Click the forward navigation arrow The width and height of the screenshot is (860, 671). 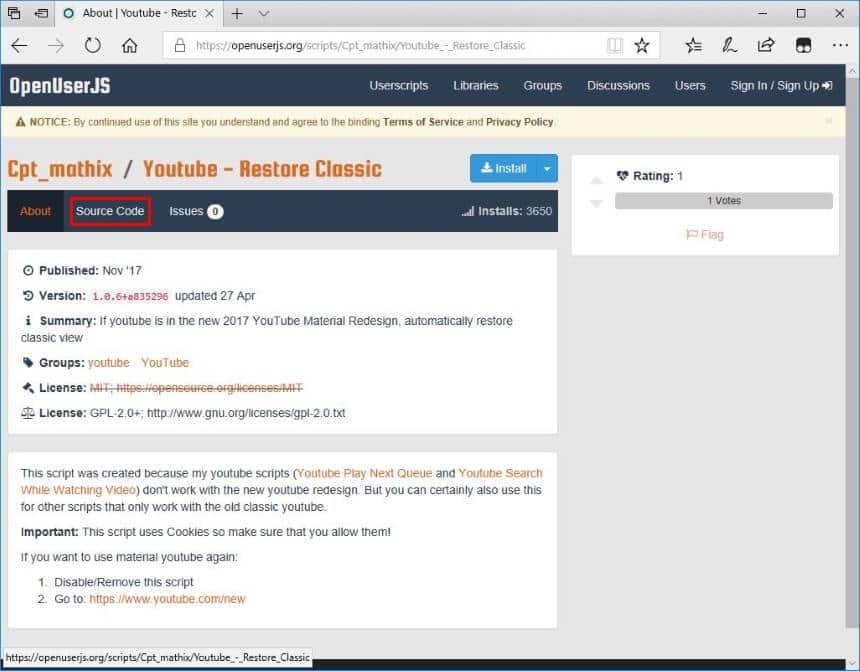56,46
